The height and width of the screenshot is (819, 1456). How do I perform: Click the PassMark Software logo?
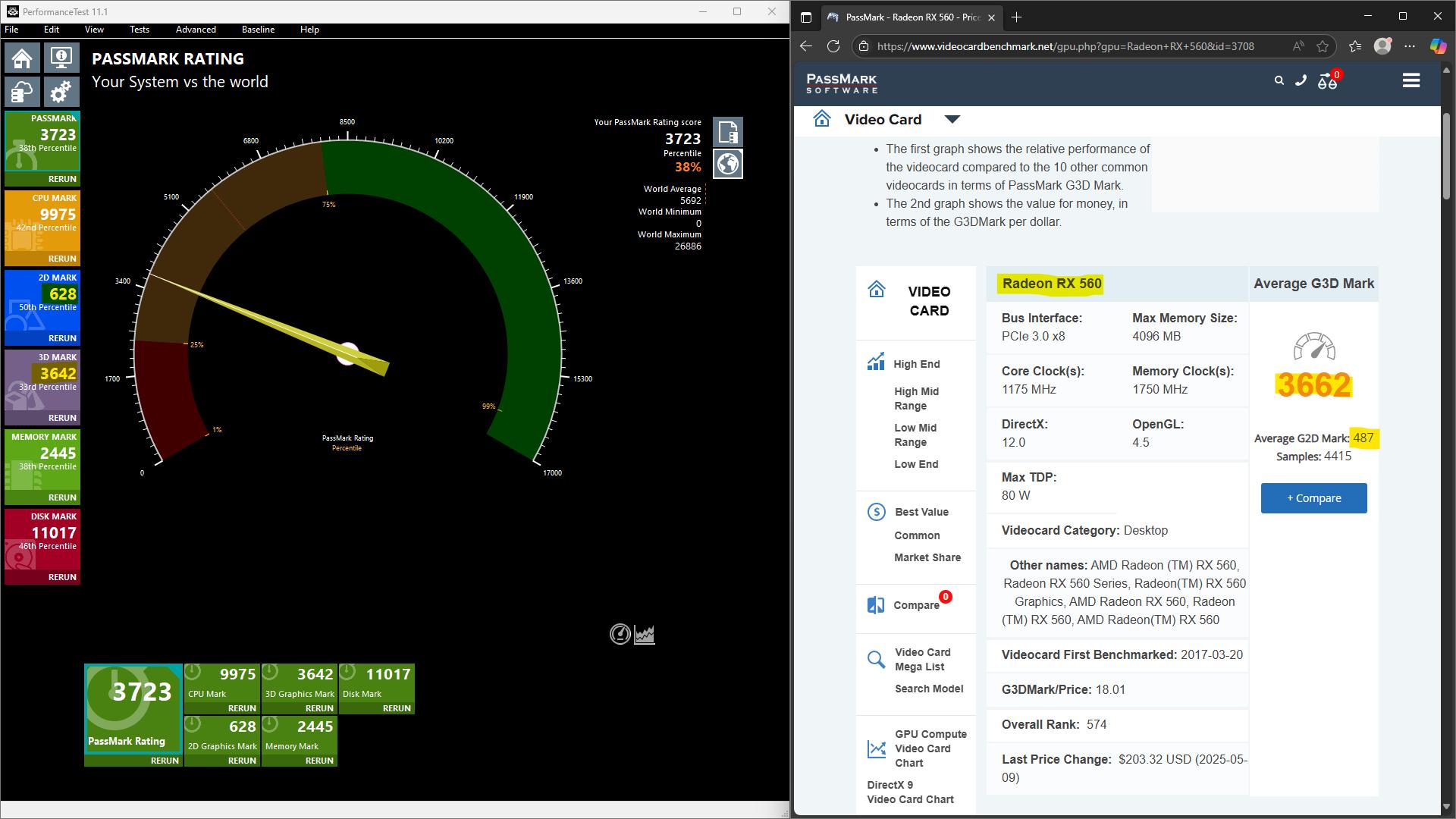tap(842, 83)
